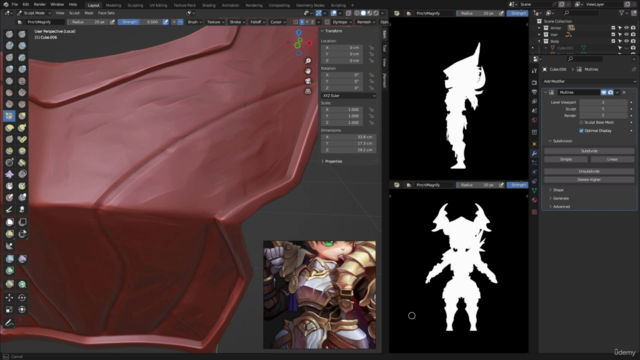Uncheck Optimal Display checkbox
Screen dimensions: 640x360
tap(581, 131)
